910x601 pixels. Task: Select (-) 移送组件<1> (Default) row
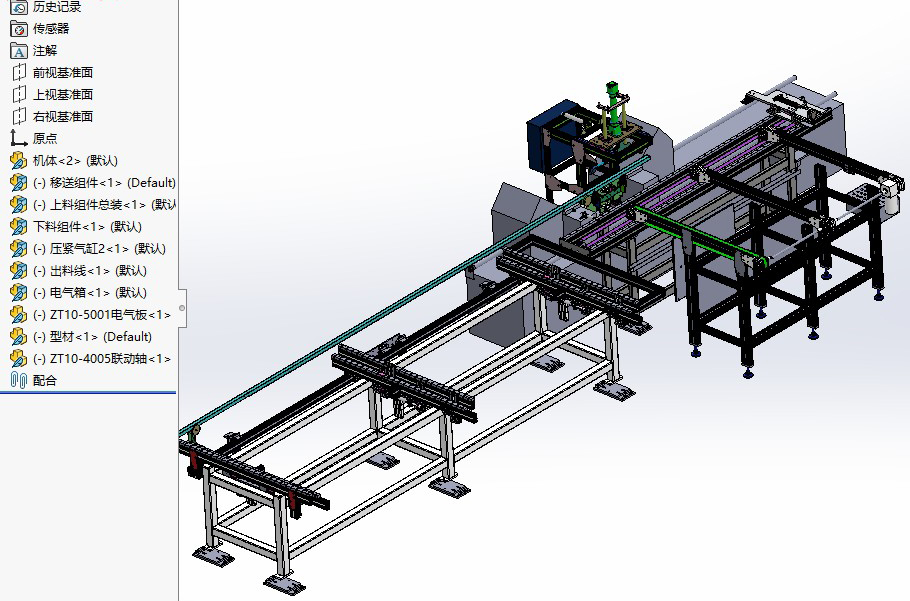pos(104,183)
